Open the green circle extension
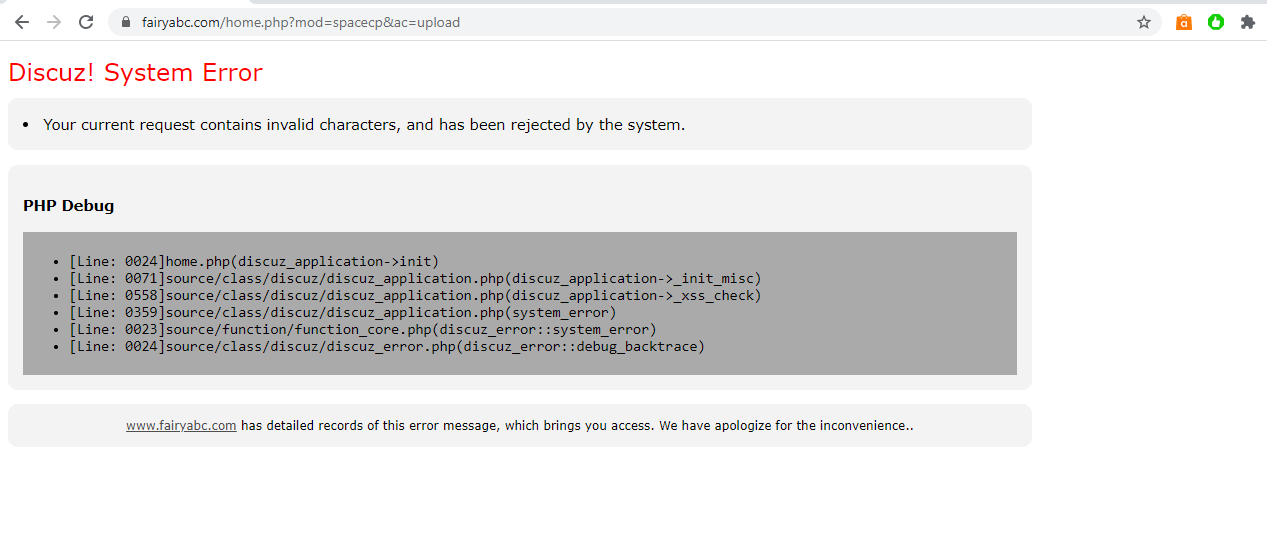Image resolution: width=1267 pixels, height=547 pixels. (x=1216, y=22)
